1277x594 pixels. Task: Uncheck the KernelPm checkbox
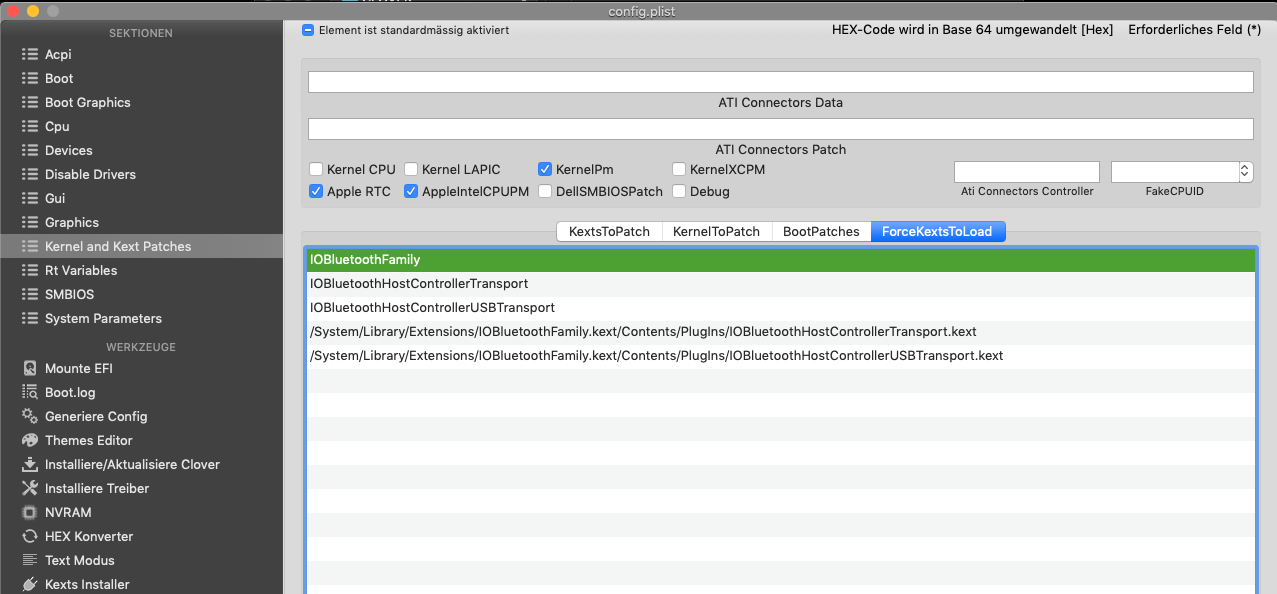545,169
